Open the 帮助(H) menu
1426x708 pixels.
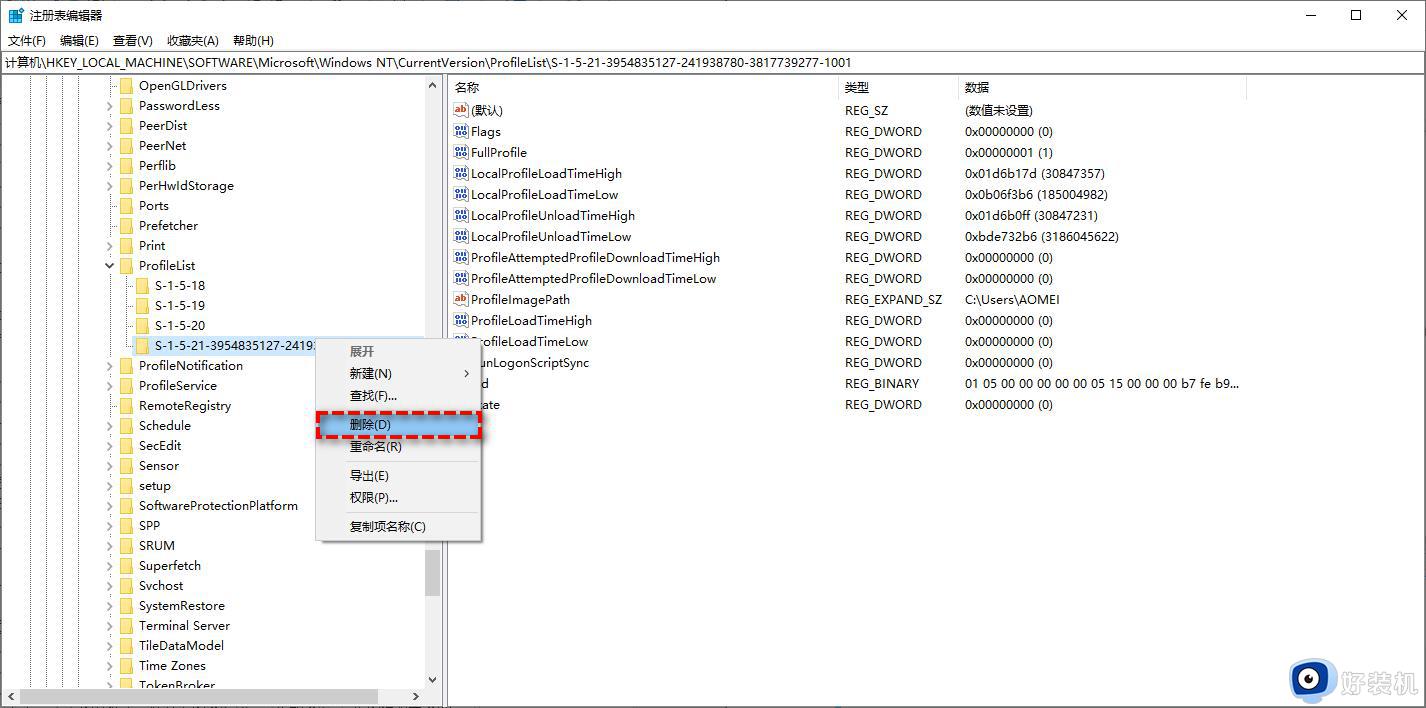click(253, 41)
